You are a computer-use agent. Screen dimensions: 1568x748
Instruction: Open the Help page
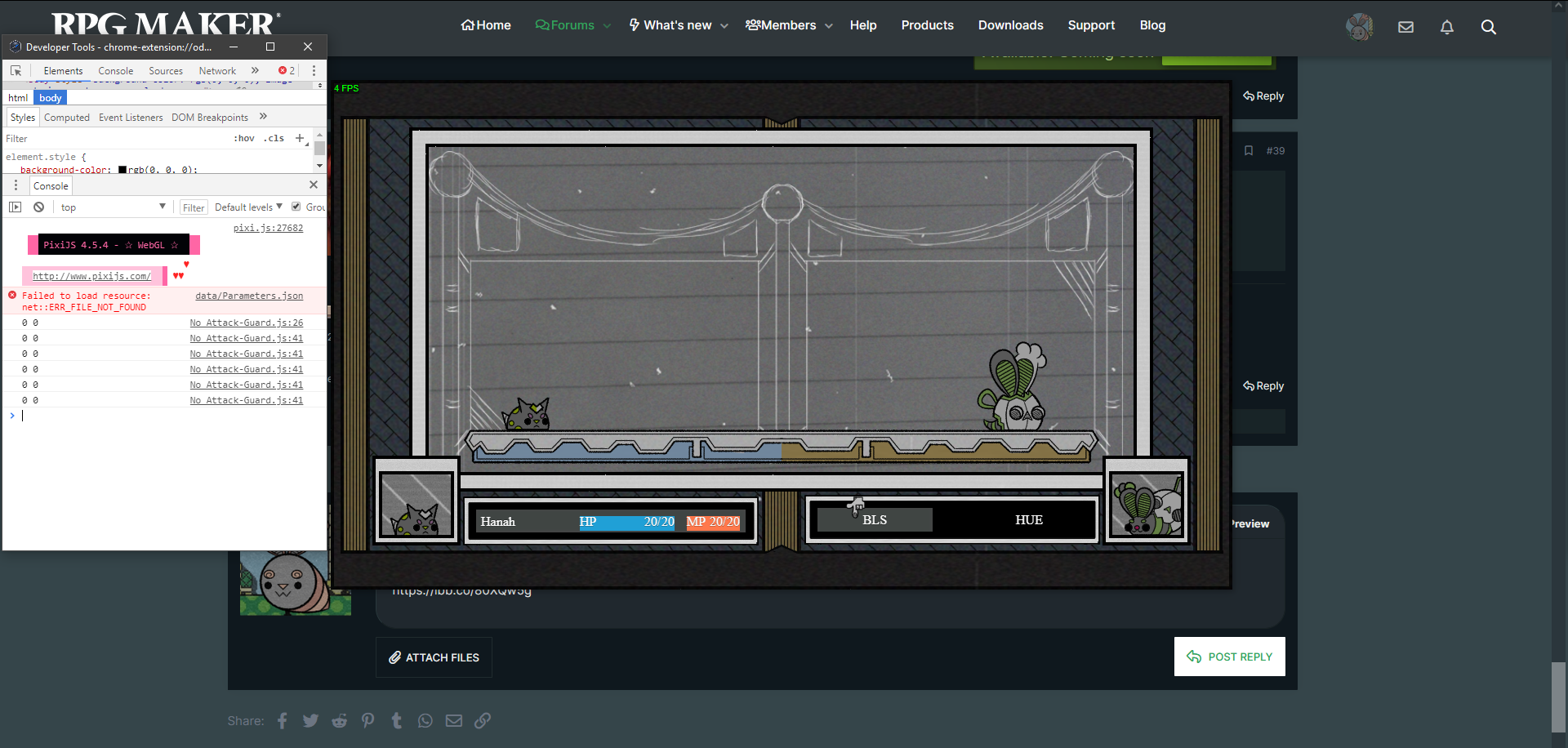click(x=863, y=25)
